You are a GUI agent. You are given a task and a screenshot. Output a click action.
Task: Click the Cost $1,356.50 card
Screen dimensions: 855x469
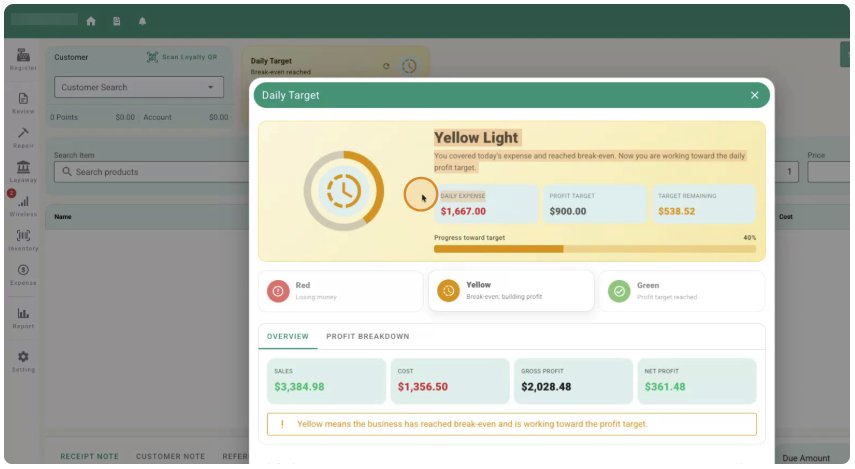click(x=450, y=381)
